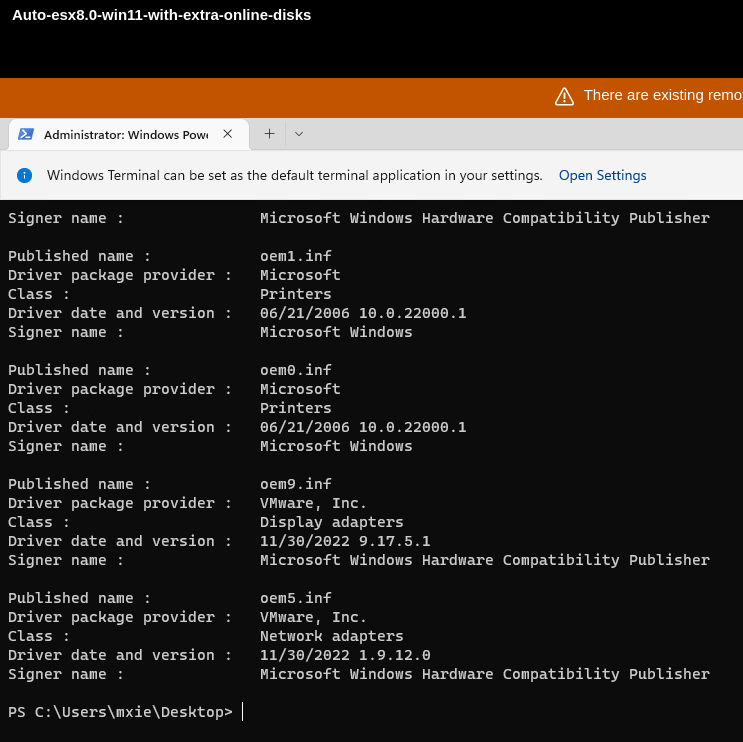Open a new terminal tab with plus icon
Viewport: 743px width, 742px height.
(x=269, y=134)
